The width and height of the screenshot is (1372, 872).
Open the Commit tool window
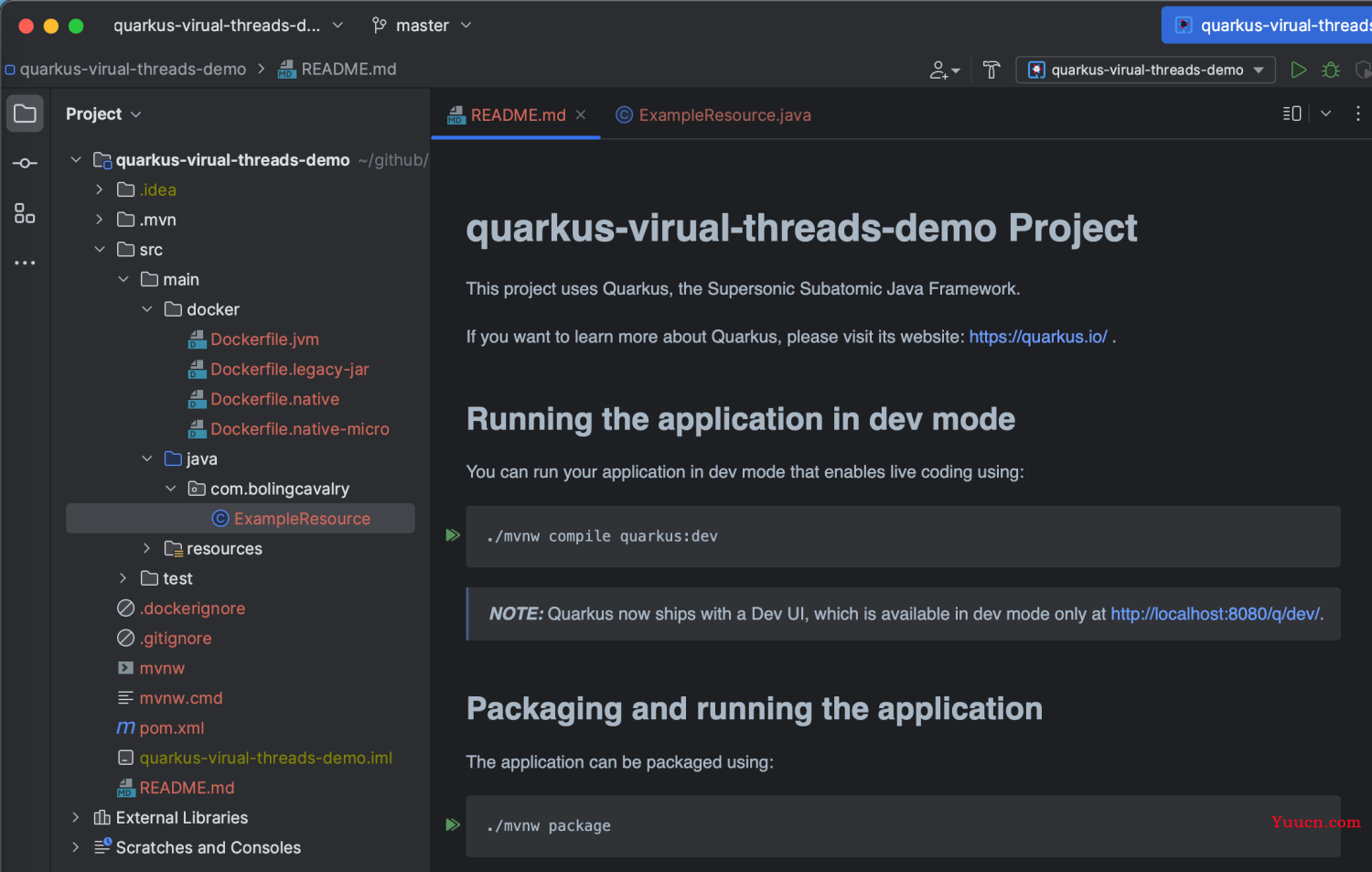click(x=25, y=164)
